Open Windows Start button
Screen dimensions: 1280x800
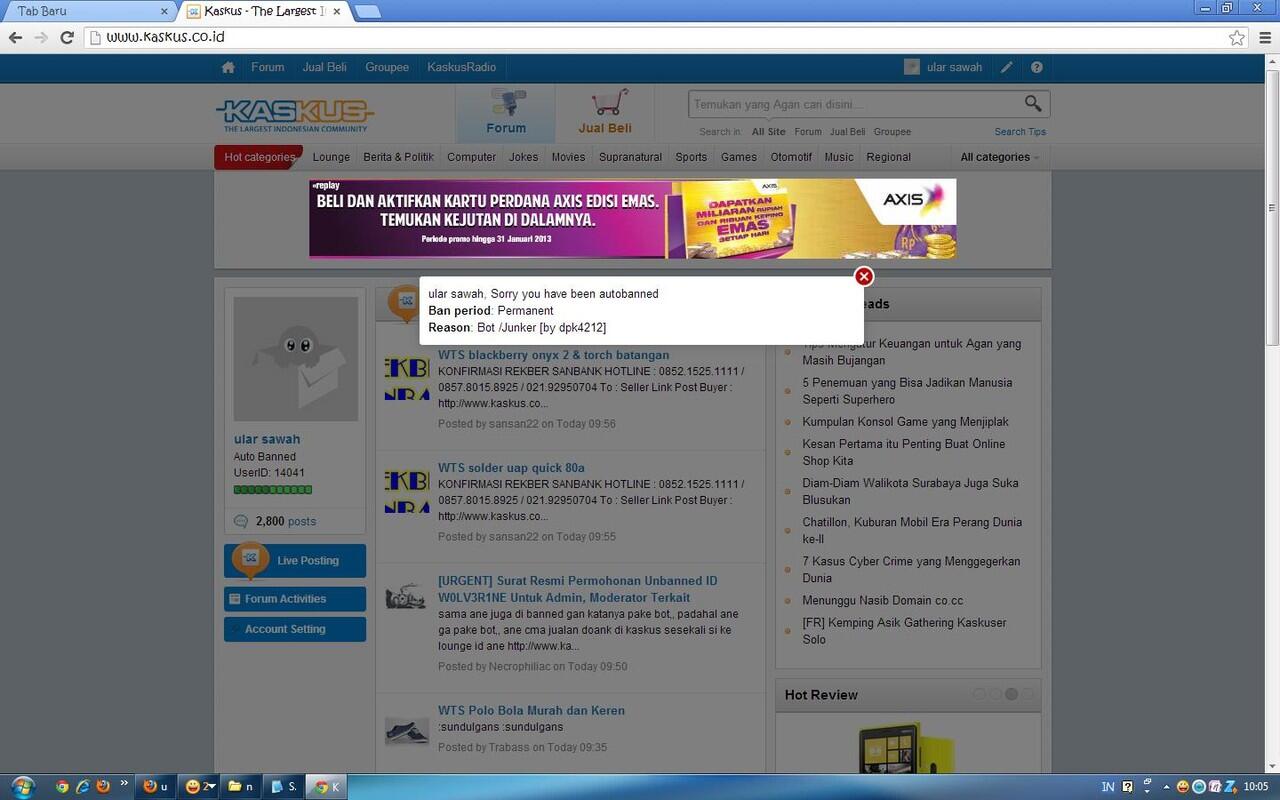point(21,786)
